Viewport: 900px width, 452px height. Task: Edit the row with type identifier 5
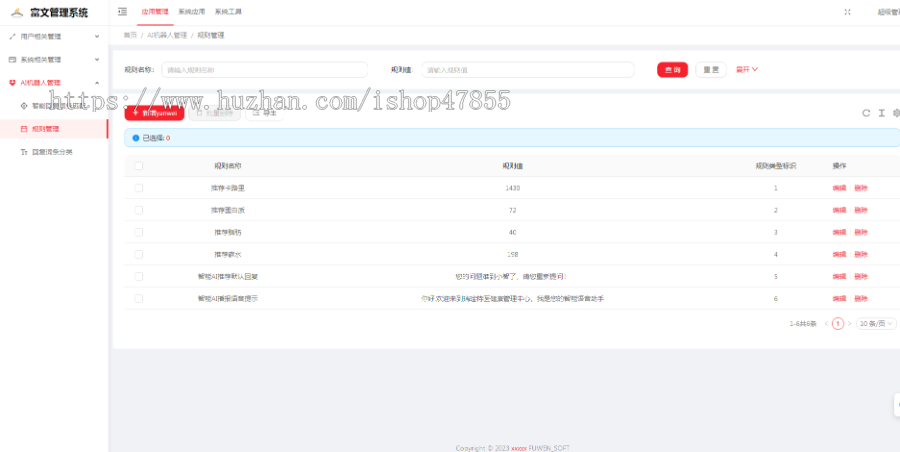click(x=839, y=276)
